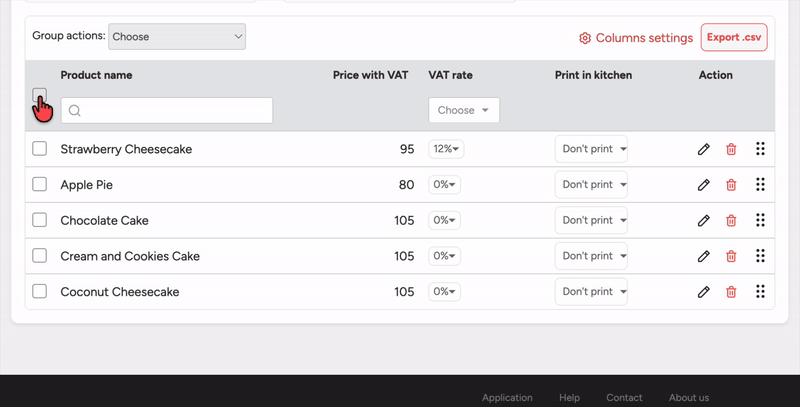Select the Apple Pie row checkbox
The height and width of the screenshot is (407, 800).
coord(40,185)
